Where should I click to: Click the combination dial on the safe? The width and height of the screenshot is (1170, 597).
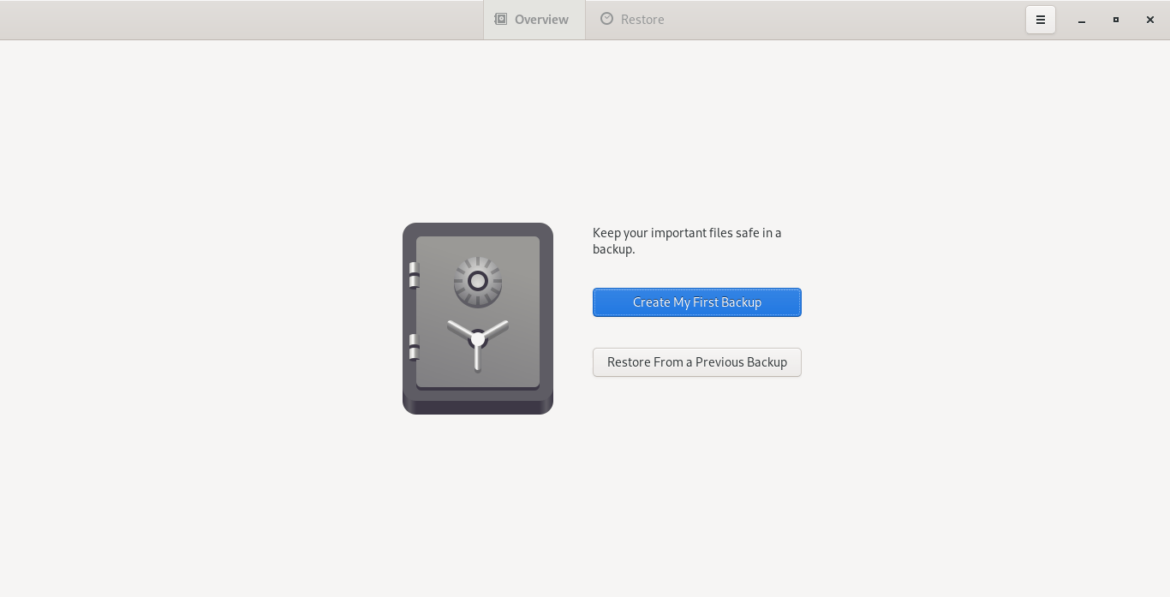[x=478, y=281]
